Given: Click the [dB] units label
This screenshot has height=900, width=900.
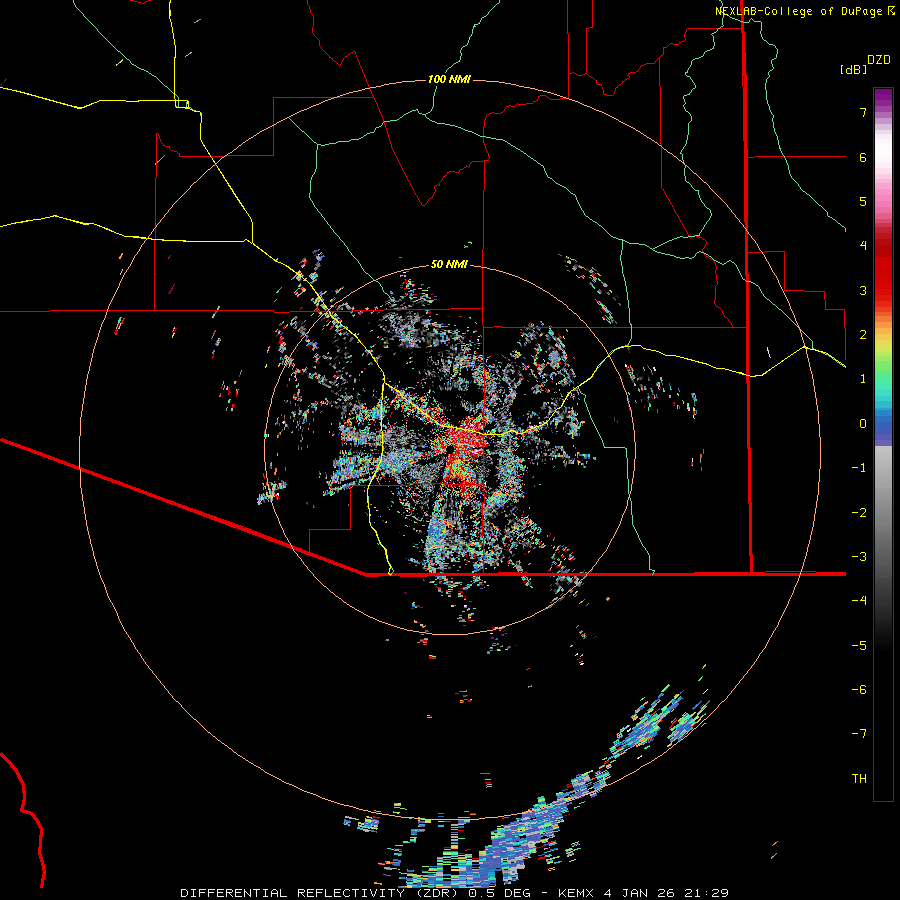Looking at the screenshot, I should 854,69.
